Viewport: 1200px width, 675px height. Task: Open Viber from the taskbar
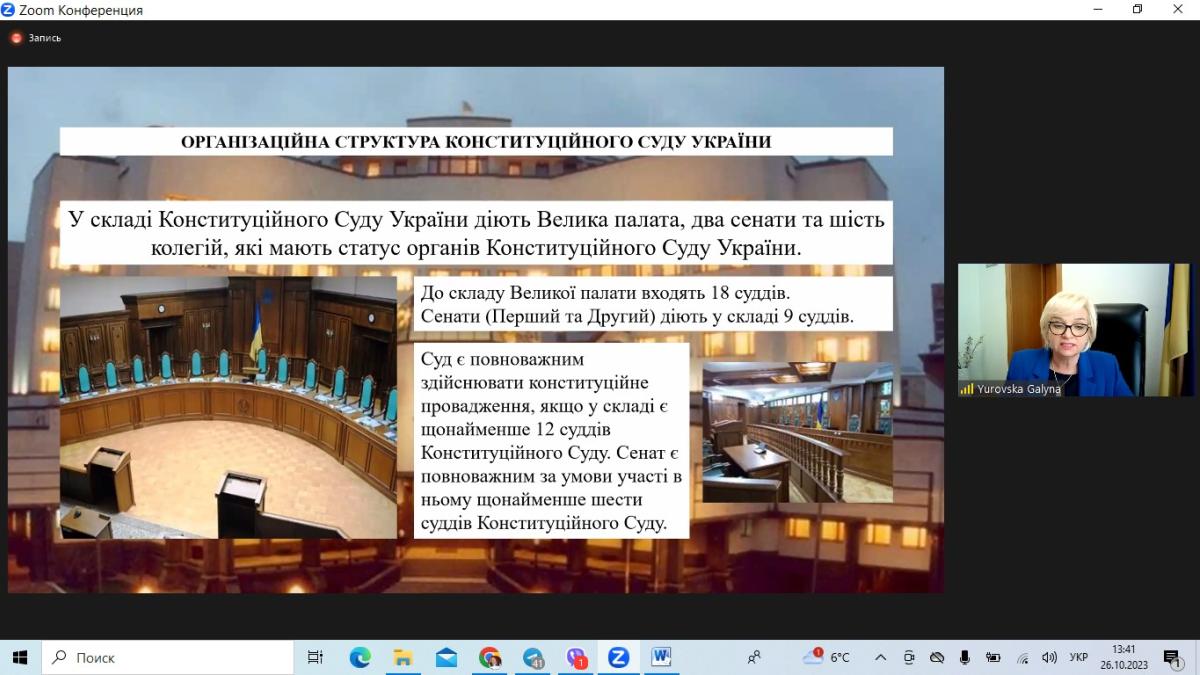[x=576, y=657]
